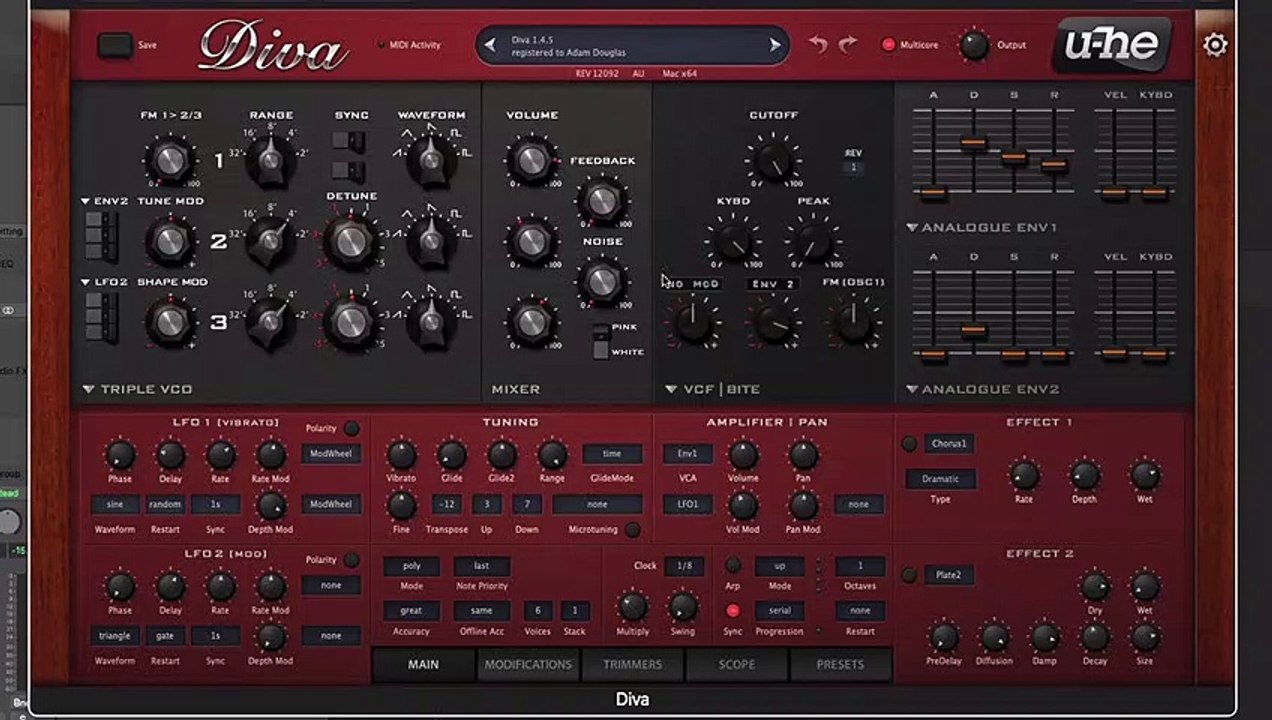Click the mixer Feedback knob
Viewport: 1272px width, 720px height.
602,200
